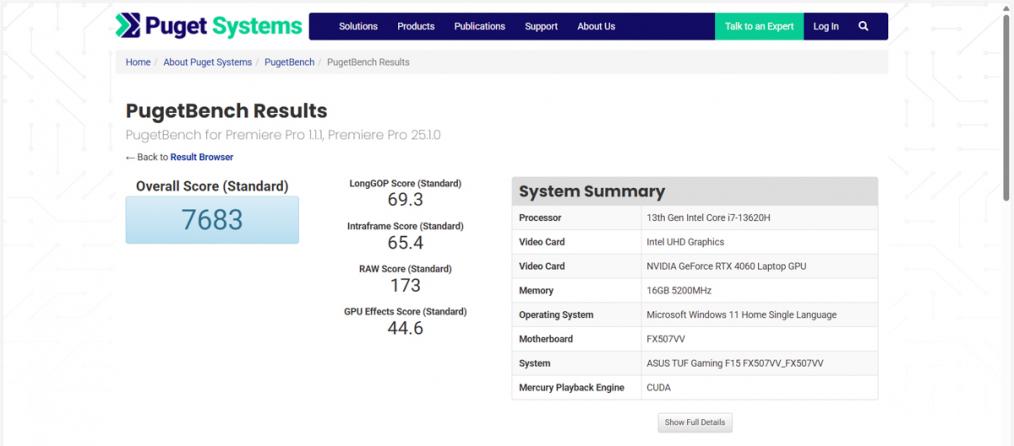Select processor value i7-13620H
The image size is (1014, 446).
tap(708, 218)
